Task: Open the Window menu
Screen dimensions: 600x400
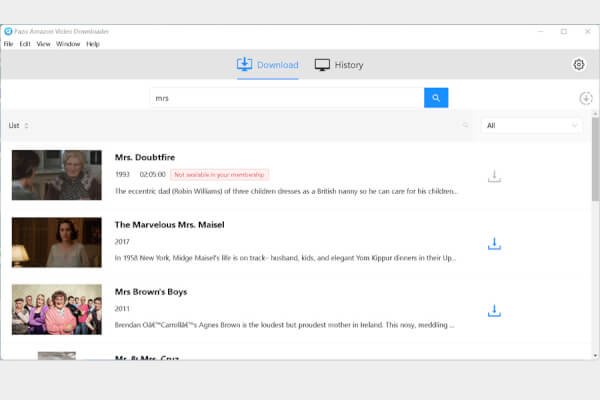Action: pos(68,44)
